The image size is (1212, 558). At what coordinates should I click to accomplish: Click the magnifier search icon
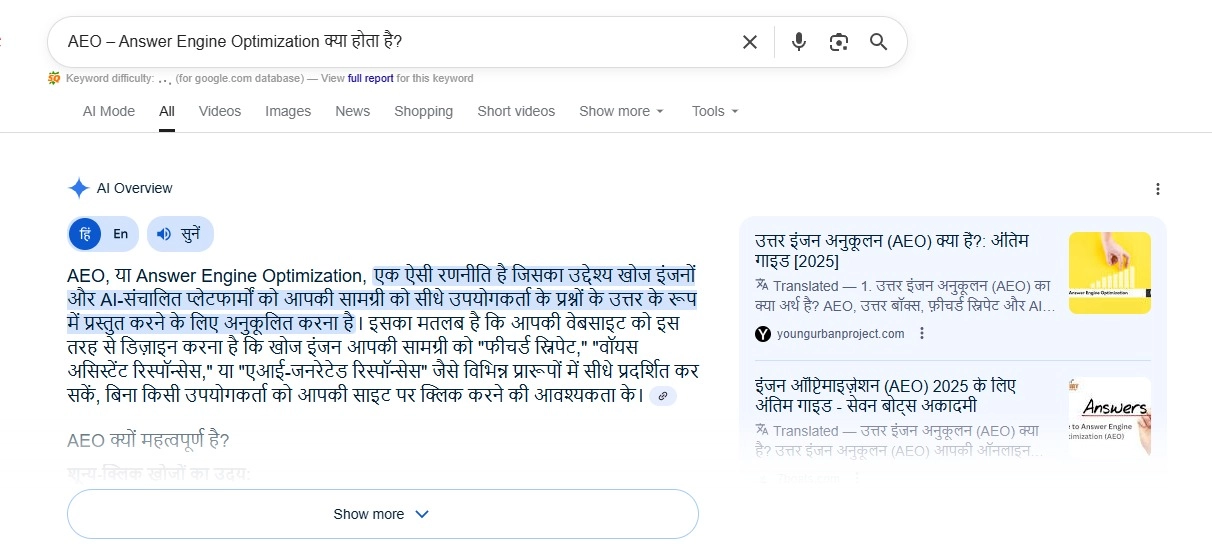tap(878, 42)
